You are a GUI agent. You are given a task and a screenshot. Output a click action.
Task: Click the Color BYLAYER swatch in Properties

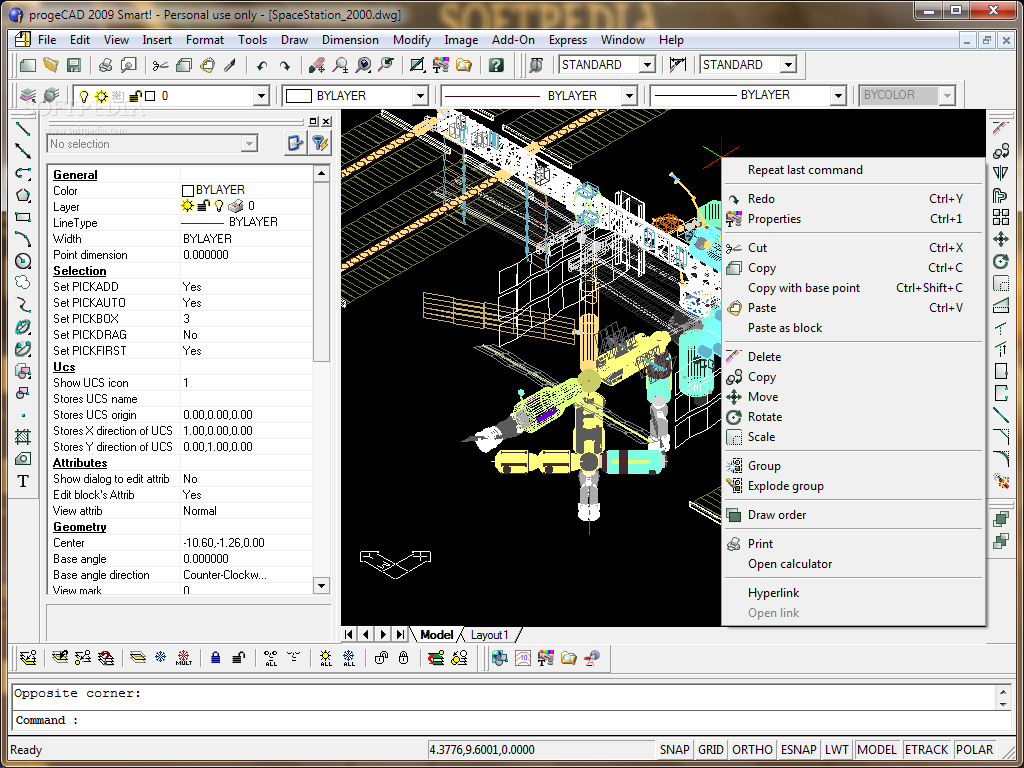coord(187,191)
